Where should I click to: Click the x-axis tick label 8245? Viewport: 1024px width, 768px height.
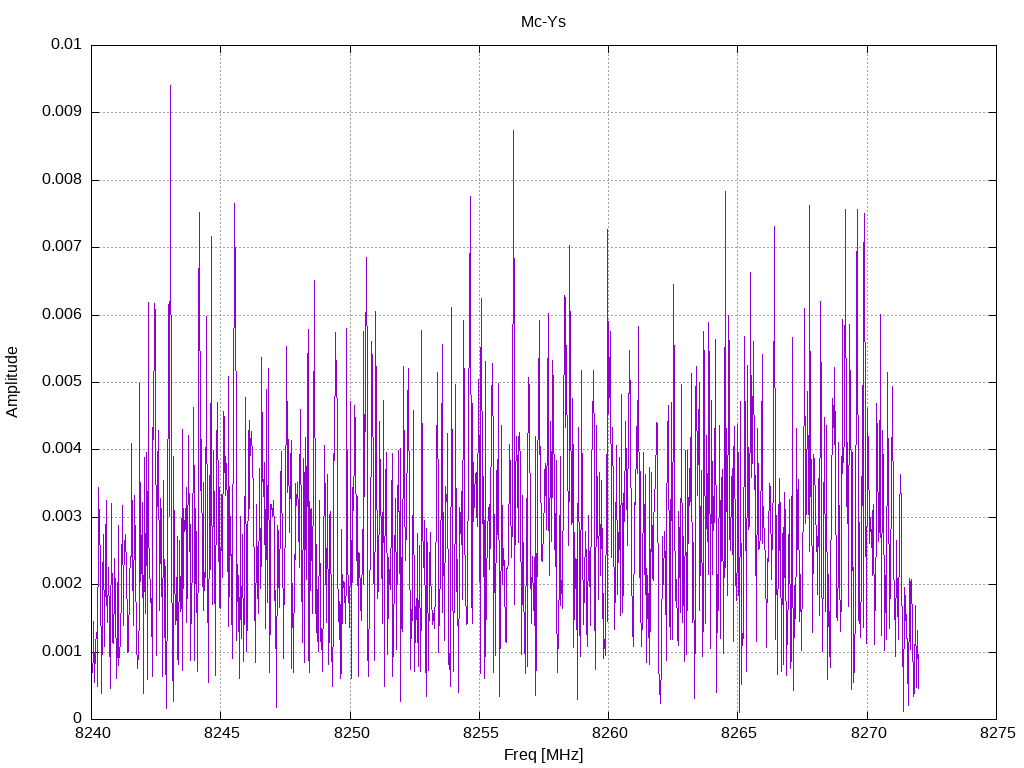pos(221,733)
